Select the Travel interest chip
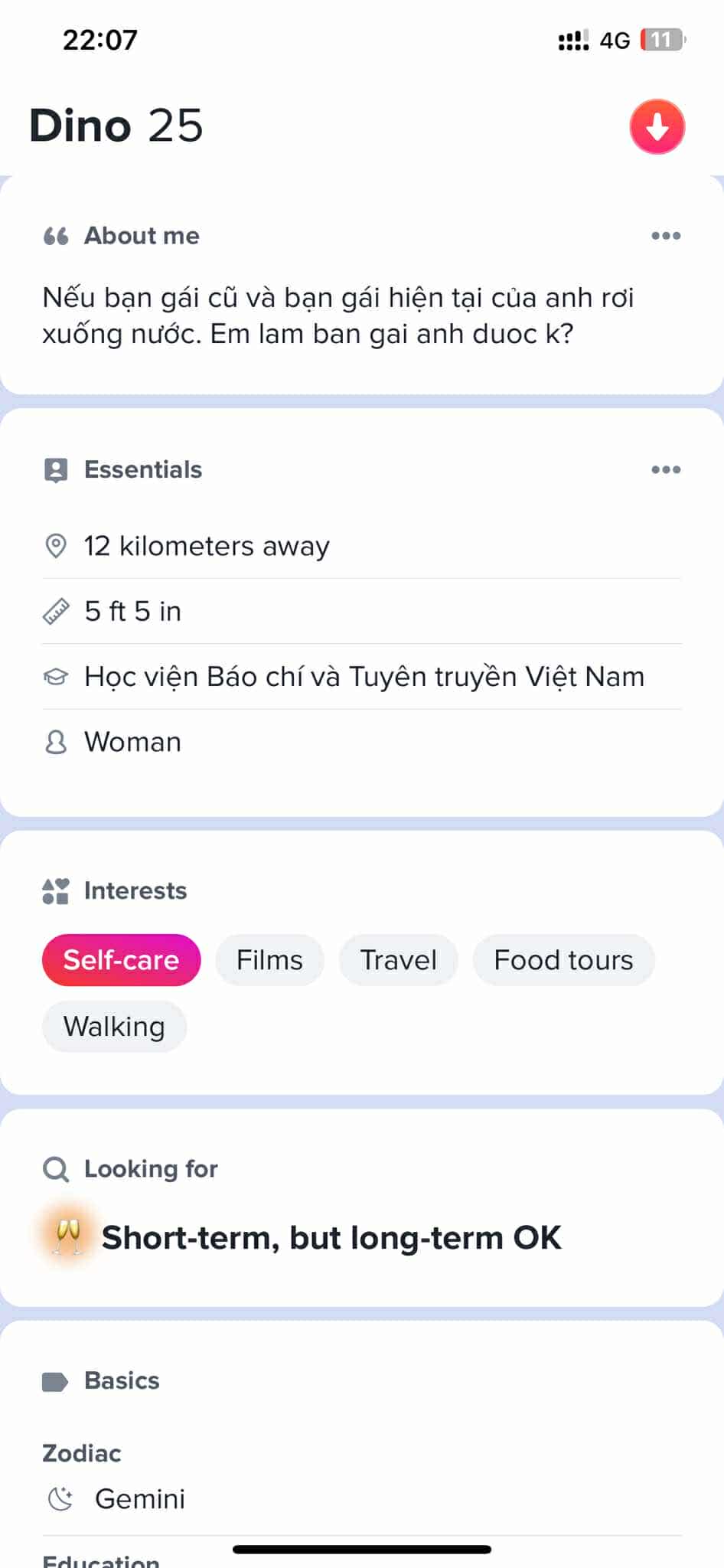724x1568 pixels. coord(398,960)
